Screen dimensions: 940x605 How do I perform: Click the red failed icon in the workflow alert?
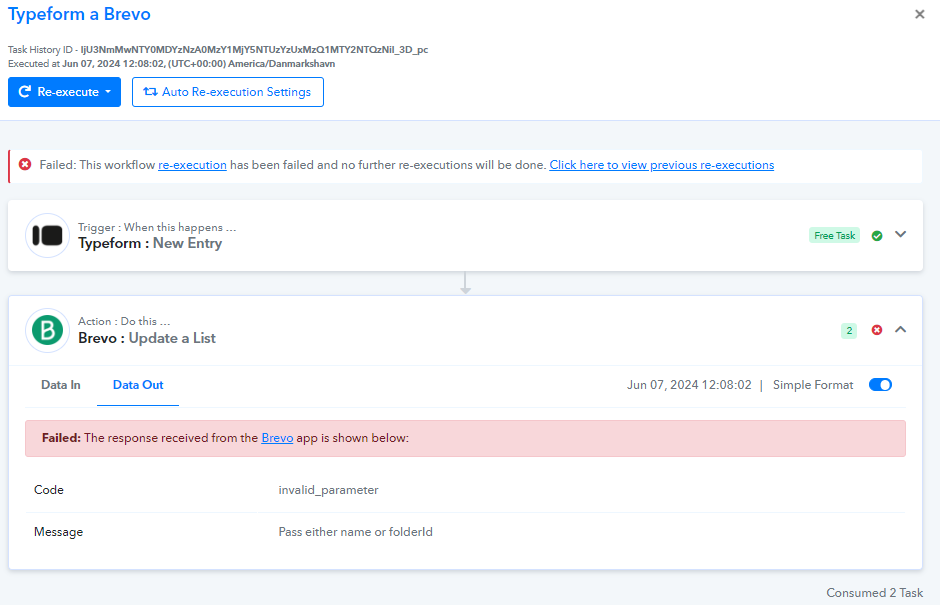click(25, 164)
